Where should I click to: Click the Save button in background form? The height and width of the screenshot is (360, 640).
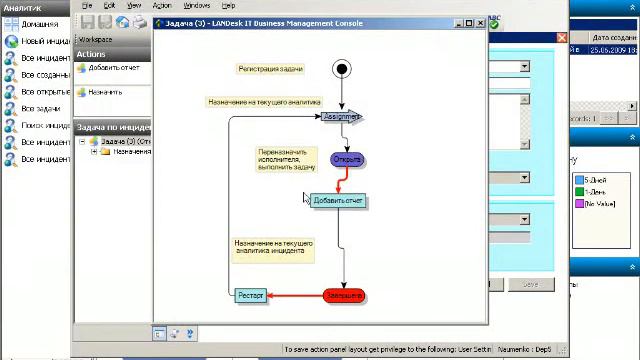coord(531,284)
